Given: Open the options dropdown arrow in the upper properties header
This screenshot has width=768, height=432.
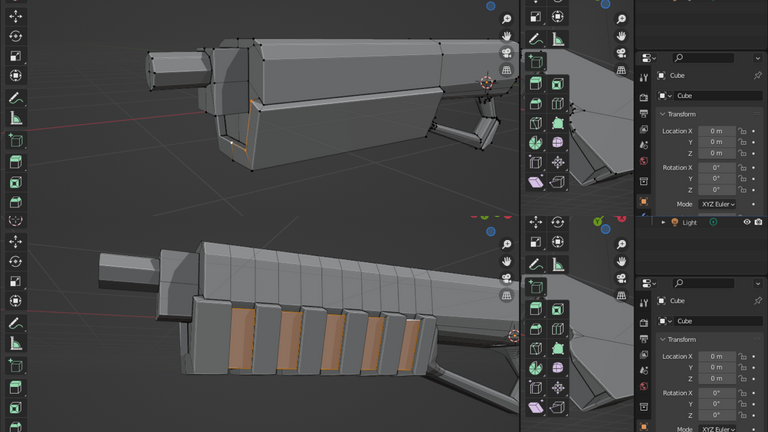Looking at the screenshot, I should pos(758,58).
